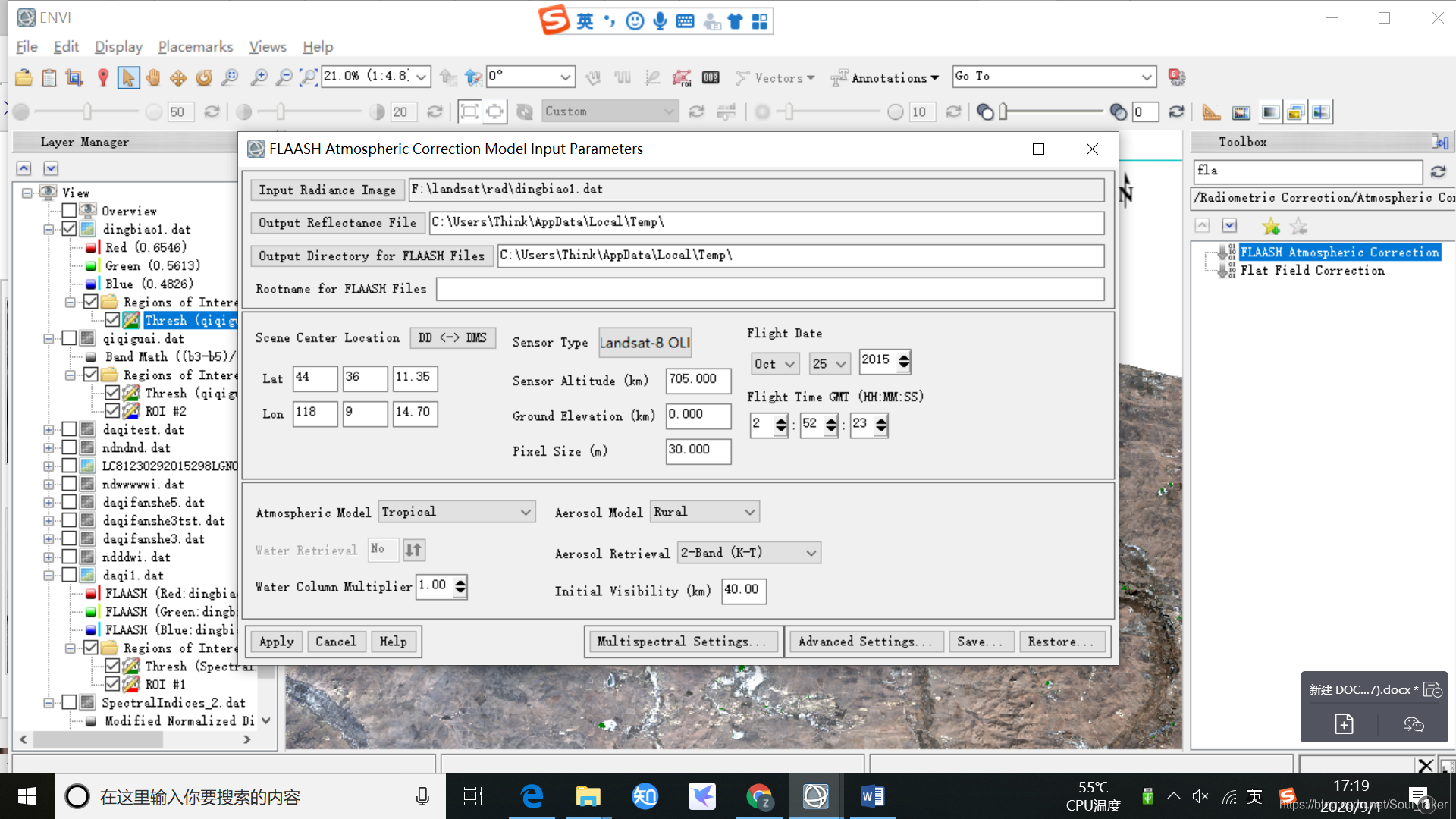The height and width of the screenshot is (819, 1456).
Task: Select the fly move tool
Action: pos(178,77)
